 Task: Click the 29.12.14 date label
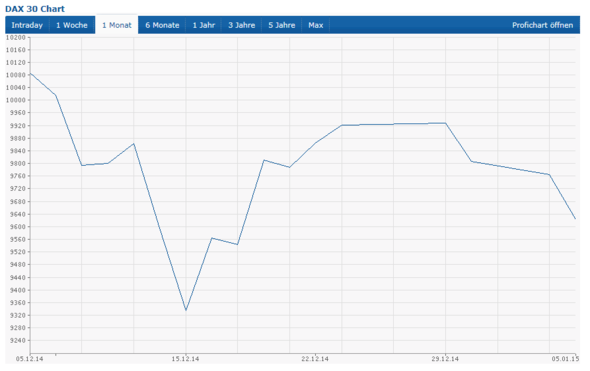(445, 359)
